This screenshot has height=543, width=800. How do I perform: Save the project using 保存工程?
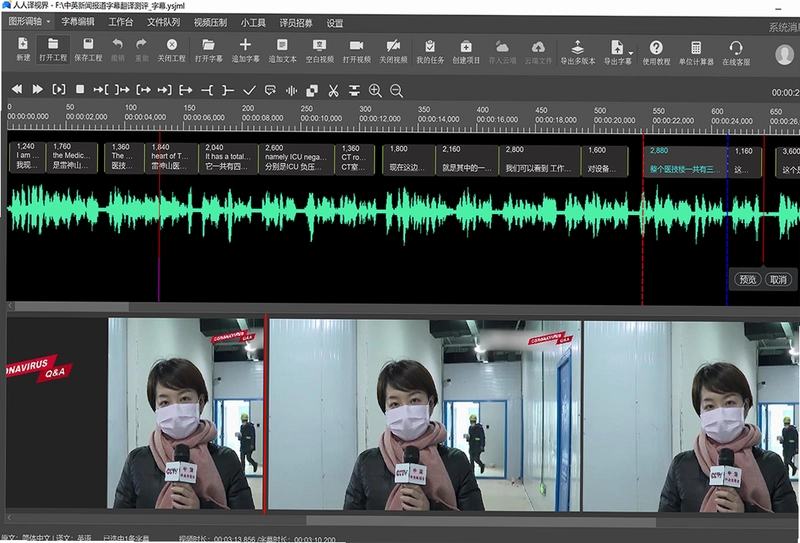click(x=88, y=50)
